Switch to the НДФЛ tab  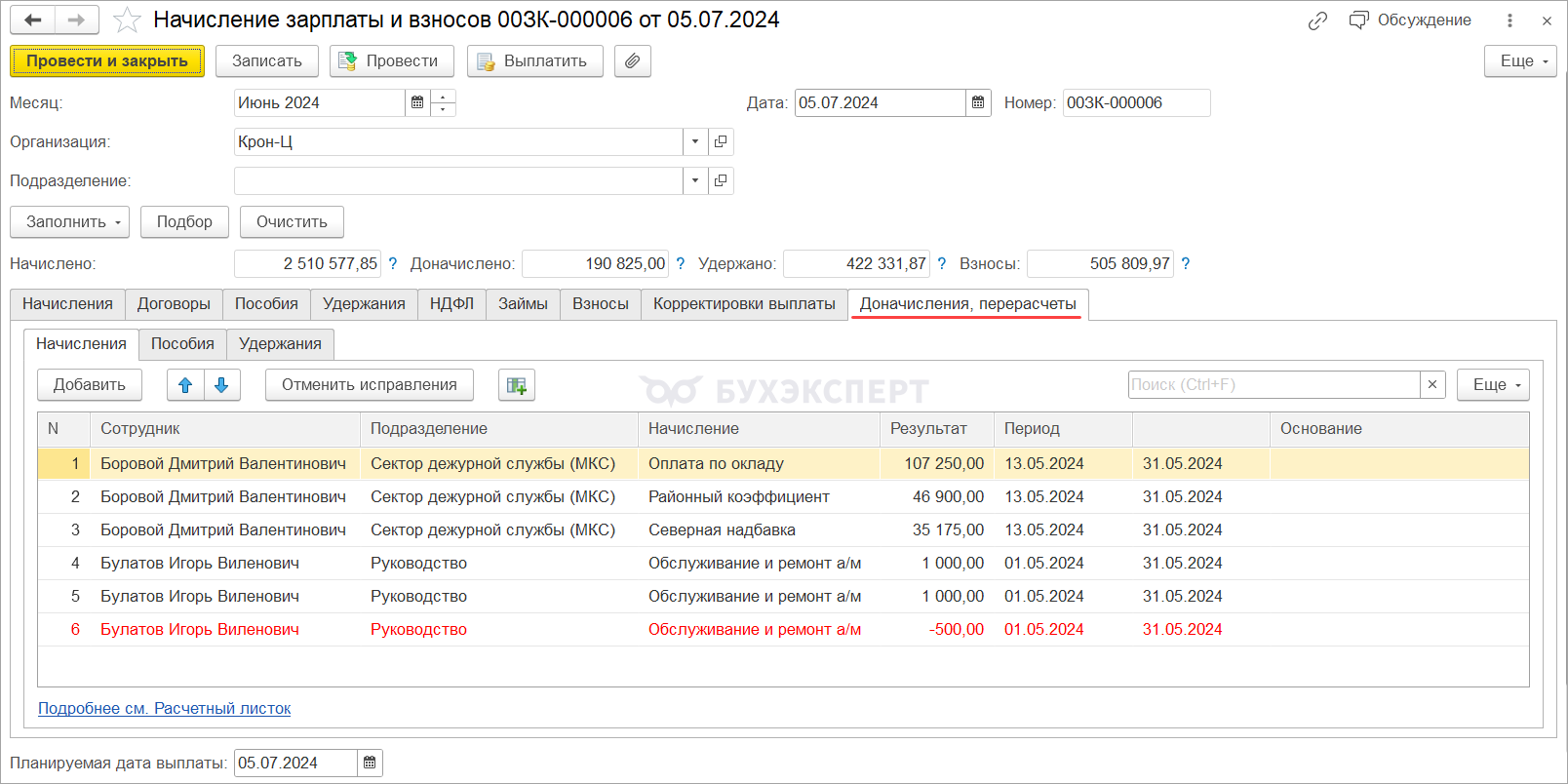coord(451,303)
